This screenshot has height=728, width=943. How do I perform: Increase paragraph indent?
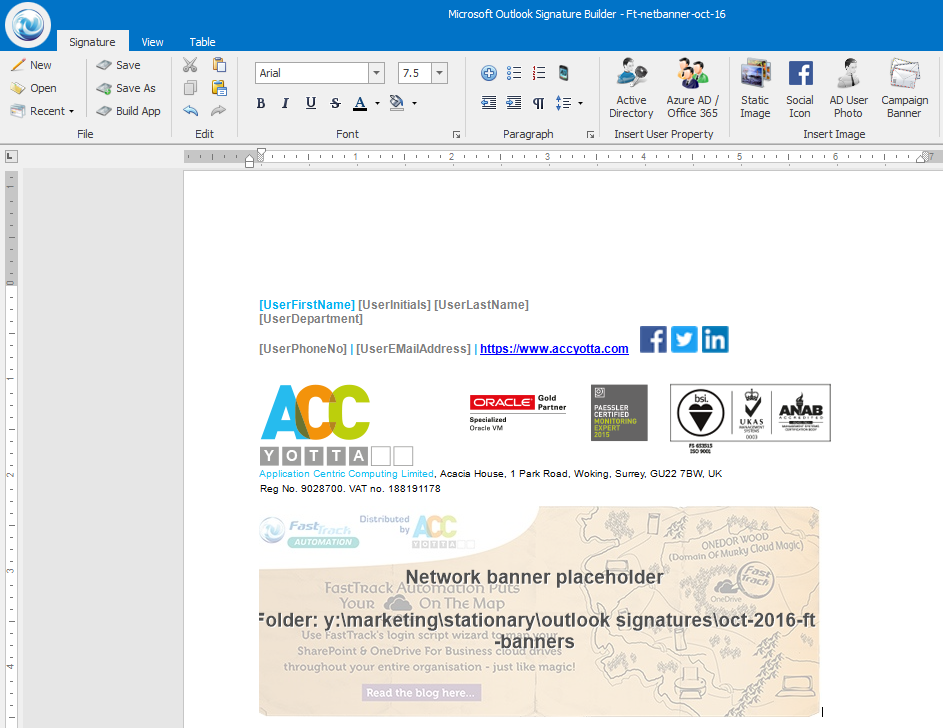[x=514, y=103]
